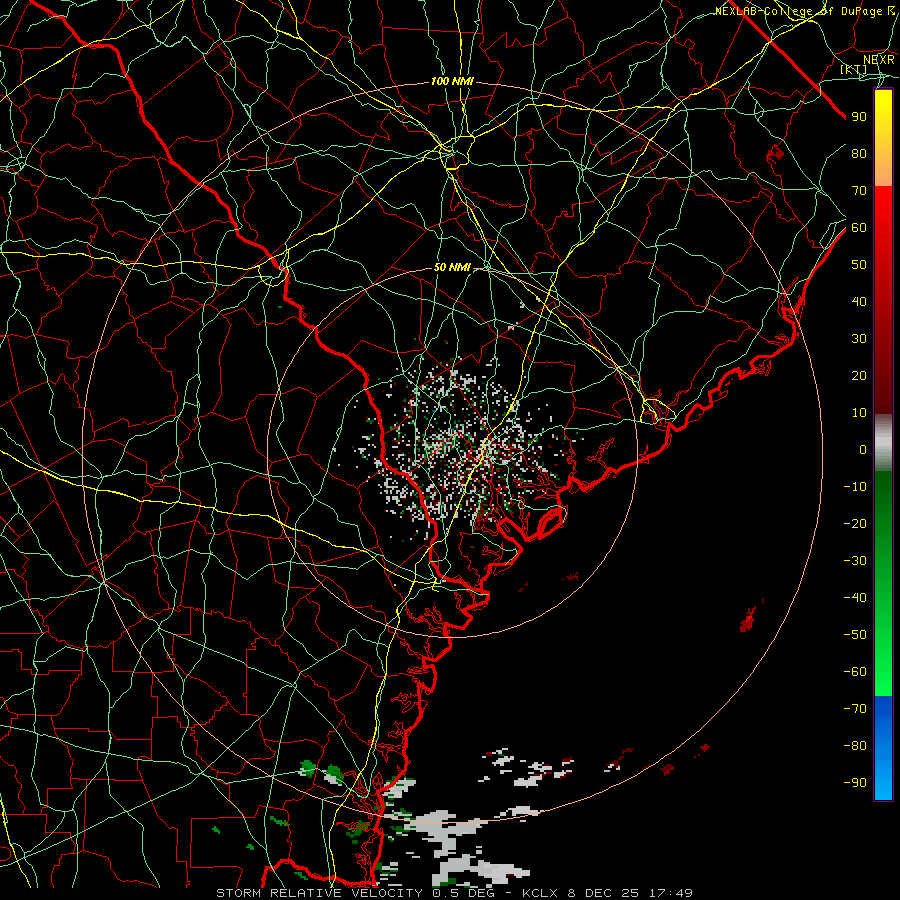The width and height of the screenshot is (900, 900).
Task: Click the 40 value on the velocity scale
Action: pyautogui.click(x=859, y=302)
